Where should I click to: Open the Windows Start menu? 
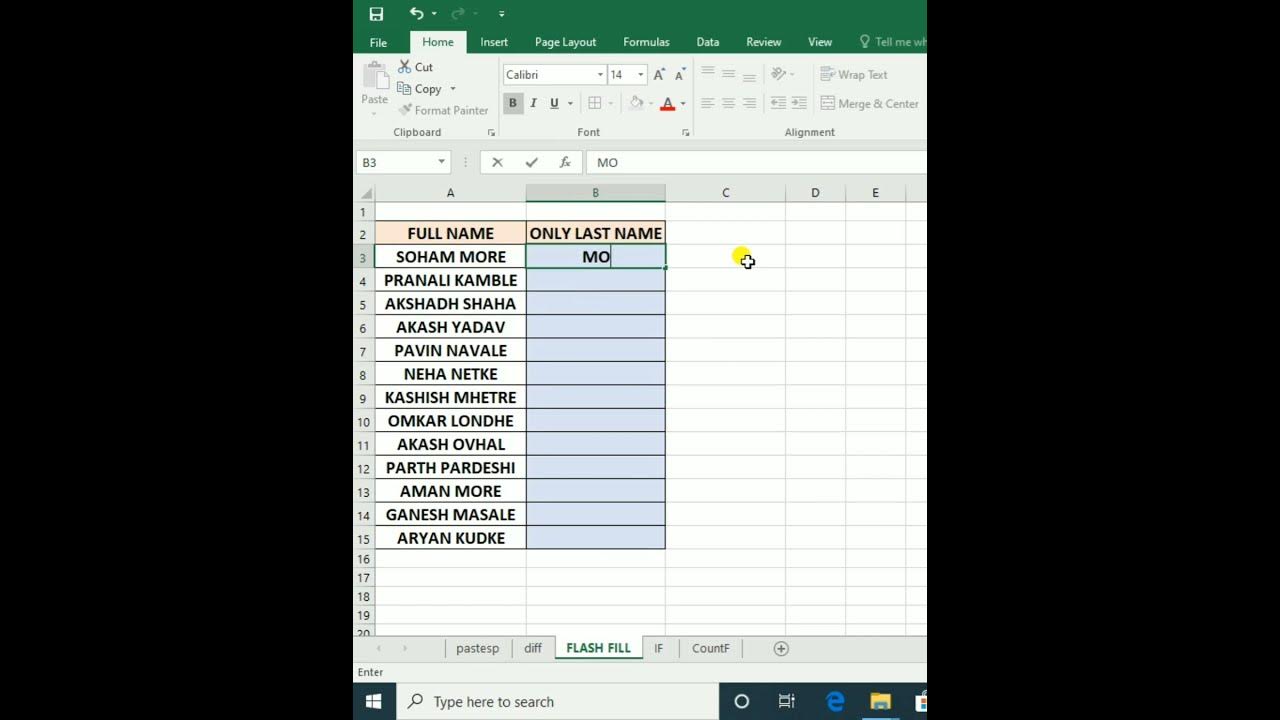(x=374, y=701)
